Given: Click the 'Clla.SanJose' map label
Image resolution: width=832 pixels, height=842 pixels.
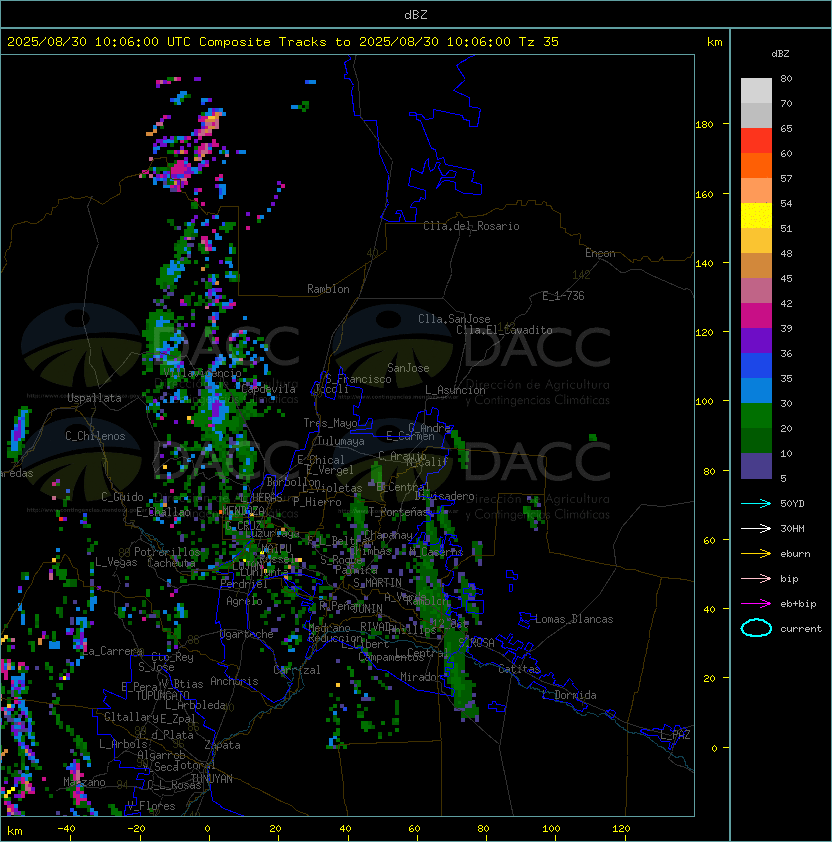Looking at the screenshot, I should pos(454,319).
